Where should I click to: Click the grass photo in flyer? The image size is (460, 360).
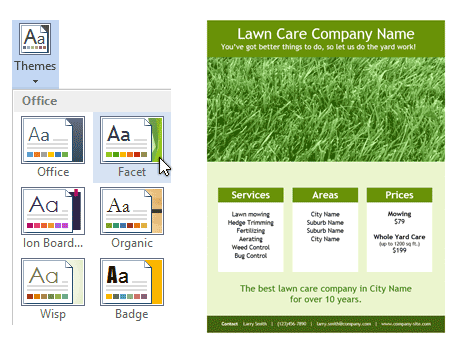point(326,109)
